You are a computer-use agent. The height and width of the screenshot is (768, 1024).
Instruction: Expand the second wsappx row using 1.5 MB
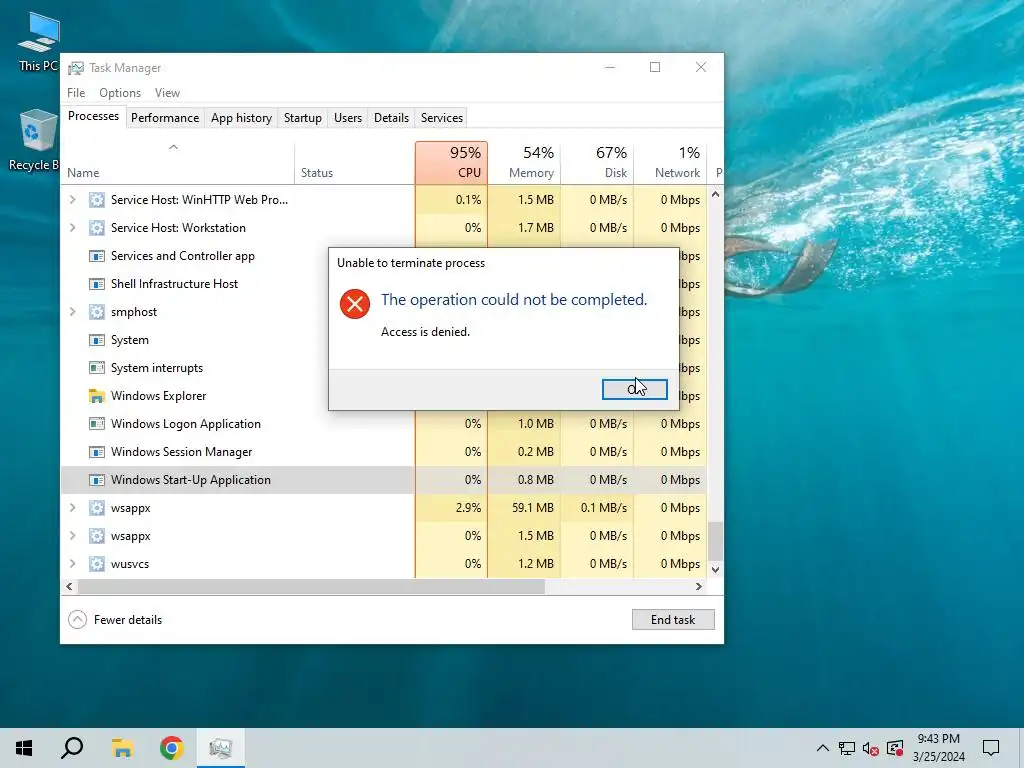click(72, 536)
